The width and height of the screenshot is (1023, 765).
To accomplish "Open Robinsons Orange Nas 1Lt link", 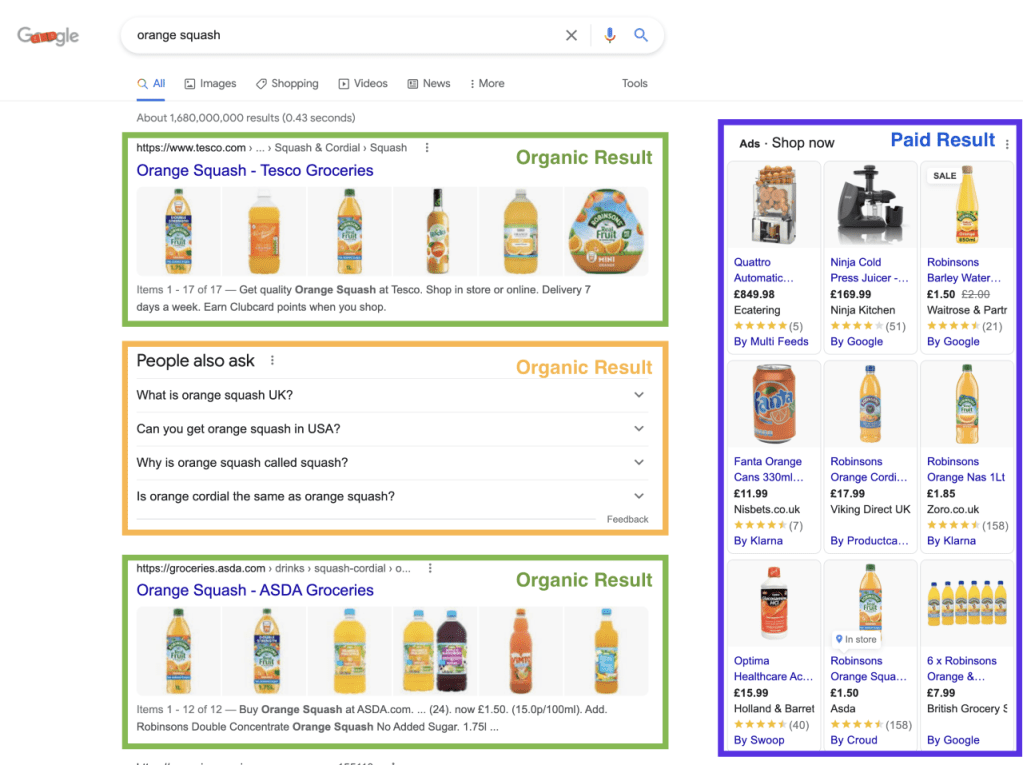I will pos(966,470).
